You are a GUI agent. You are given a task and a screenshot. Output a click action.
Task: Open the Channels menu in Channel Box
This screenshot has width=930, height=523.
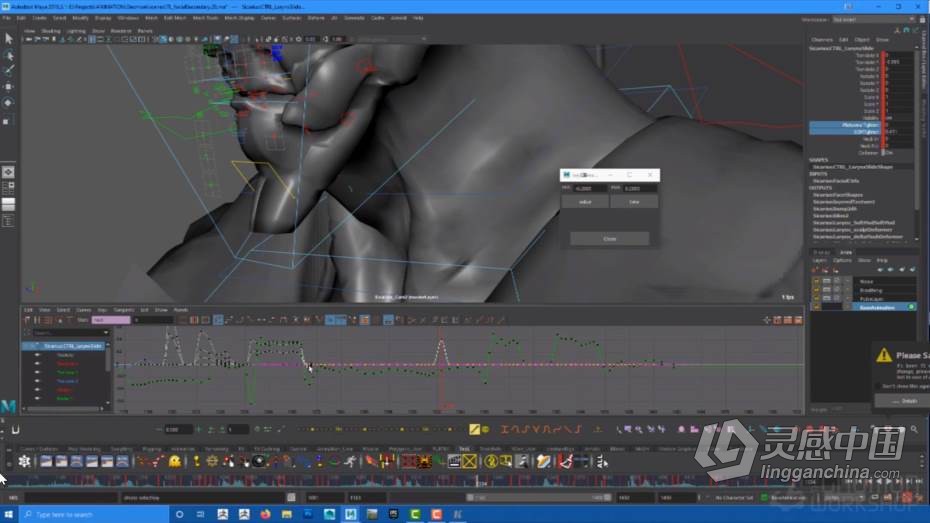pyautogui.click(x=822, y=40)
